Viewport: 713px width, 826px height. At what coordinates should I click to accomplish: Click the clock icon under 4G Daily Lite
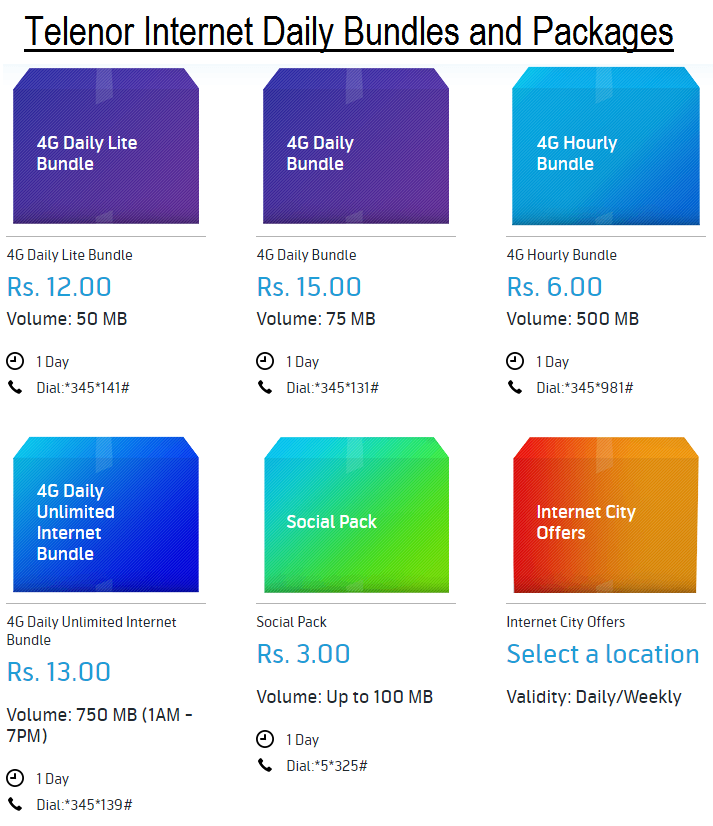tap(15, 361)
